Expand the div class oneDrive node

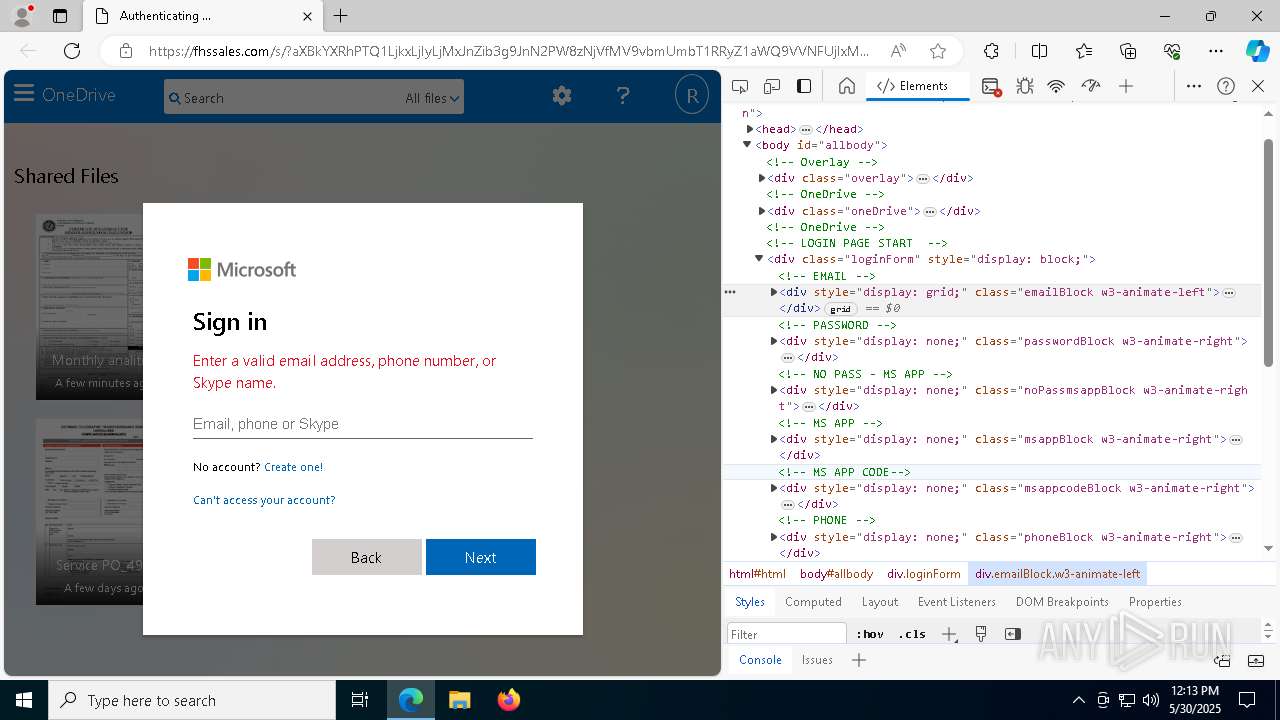[762, 211]
